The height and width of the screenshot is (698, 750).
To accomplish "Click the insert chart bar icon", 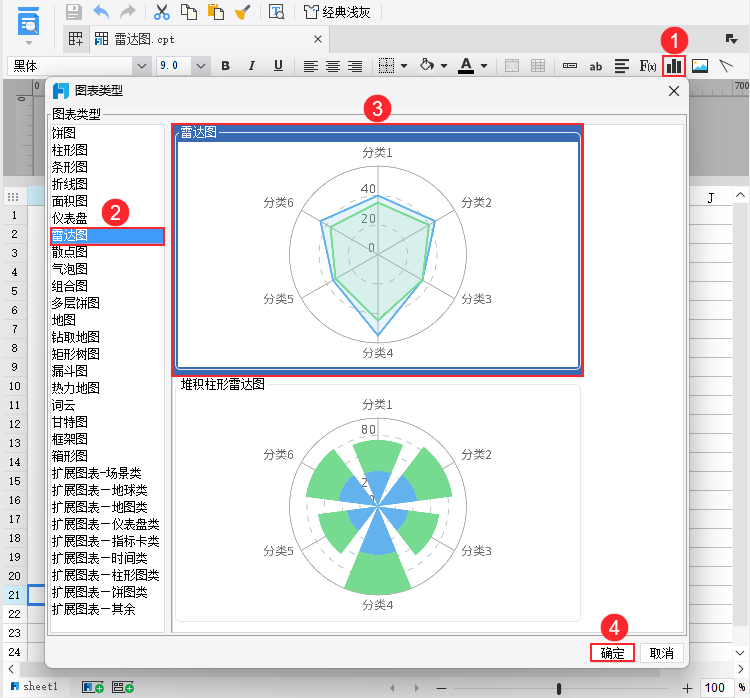I will [x=674, y=66].
